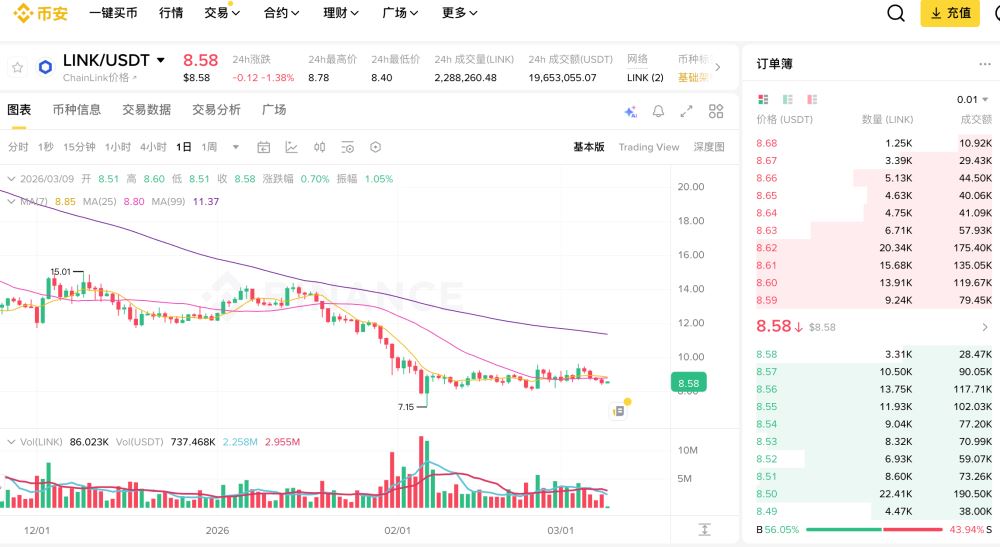
Task: Open the technical indicators line icon
Action: [x=291, y=147]
